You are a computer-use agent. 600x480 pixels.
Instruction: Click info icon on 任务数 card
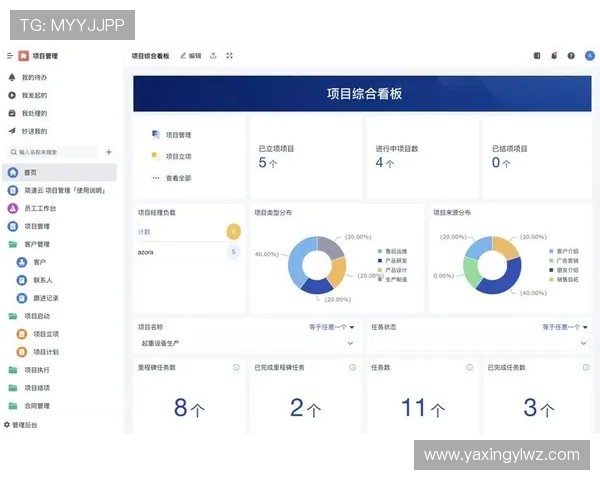click(470, 367)
